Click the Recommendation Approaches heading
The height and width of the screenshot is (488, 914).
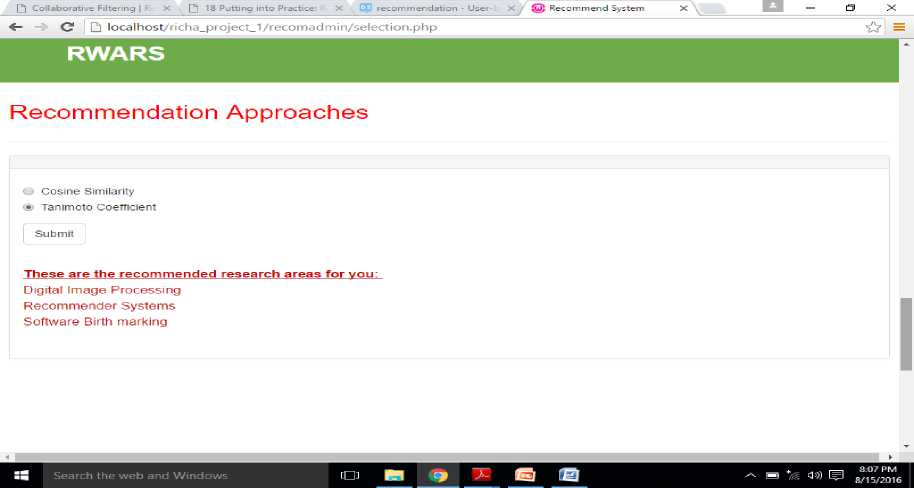tap(189, 112)
